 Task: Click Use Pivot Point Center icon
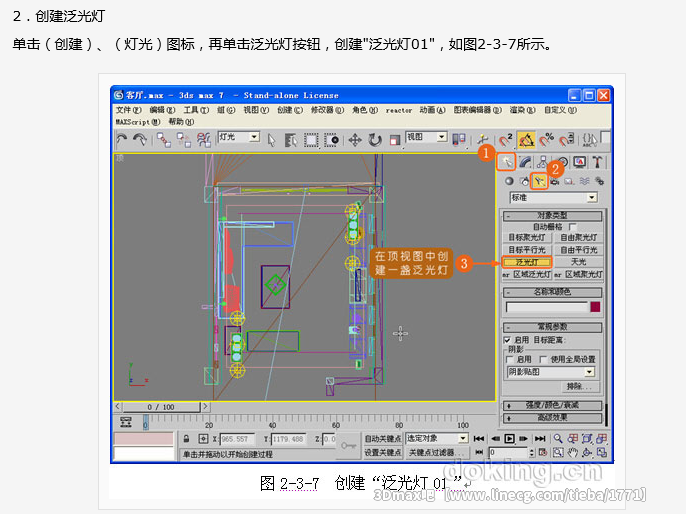coord(458,140)
